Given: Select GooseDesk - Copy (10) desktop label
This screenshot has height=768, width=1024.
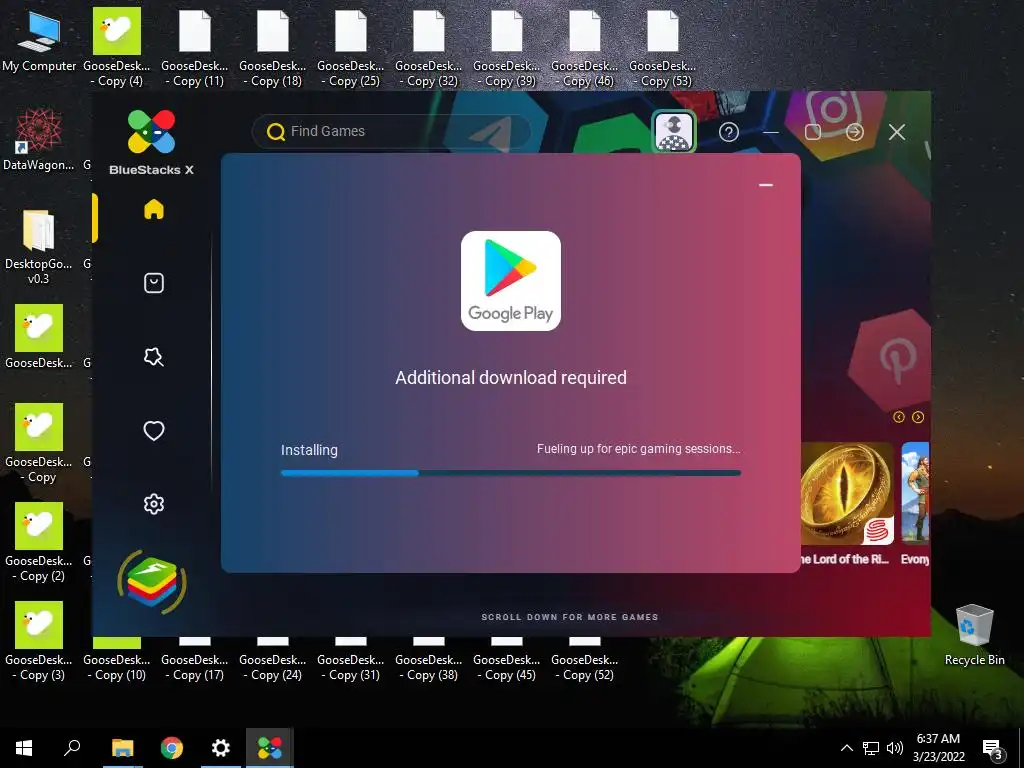Looking at the screenshot, I should [x=117, y=667].
